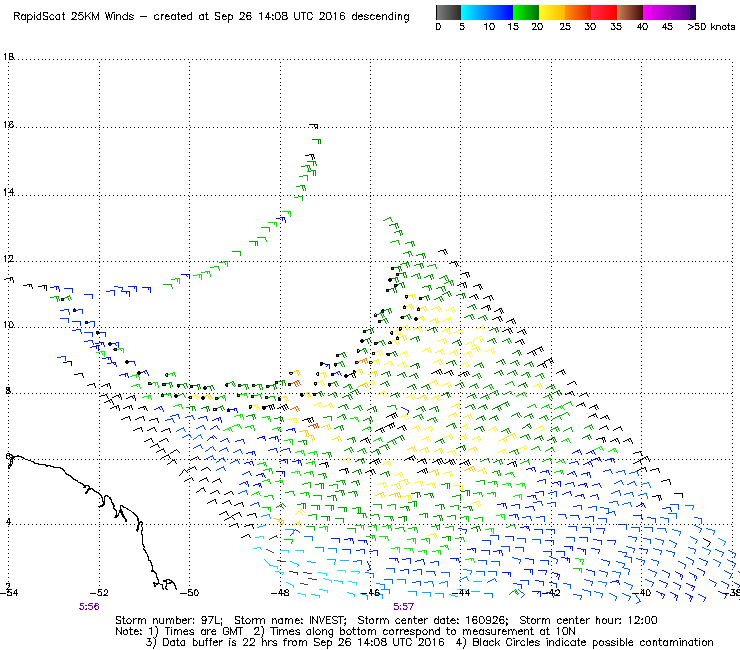The height and width of the screenshot is (650, 740).
Task: Click the longitude label -50
Action: (x=189, y=593)
